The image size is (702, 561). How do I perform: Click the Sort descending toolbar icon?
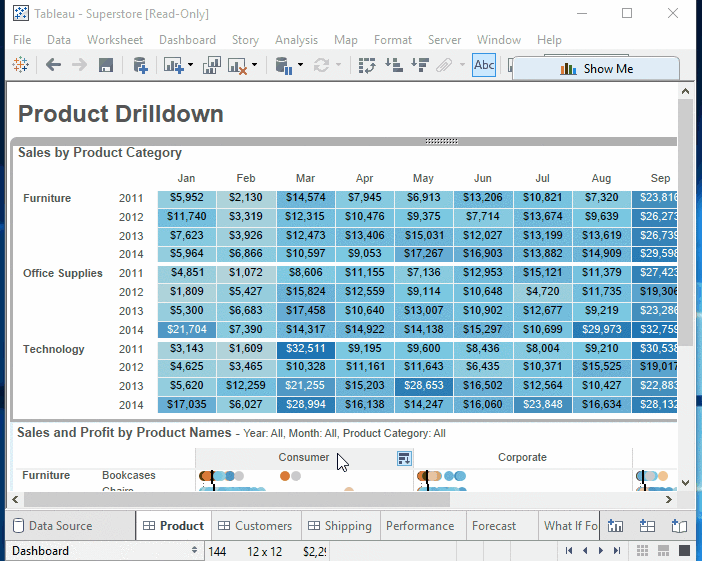pos(419,66)
